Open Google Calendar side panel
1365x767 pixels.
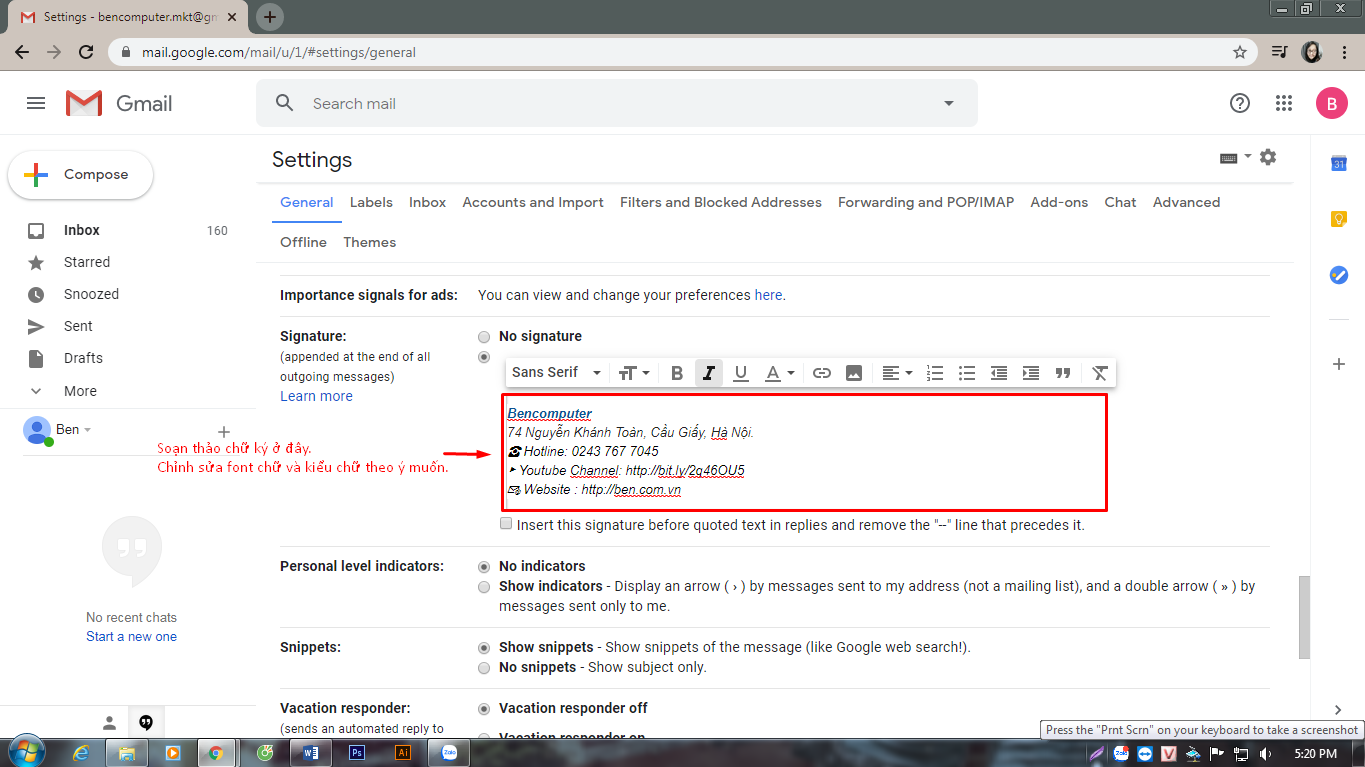[1339, 163]
